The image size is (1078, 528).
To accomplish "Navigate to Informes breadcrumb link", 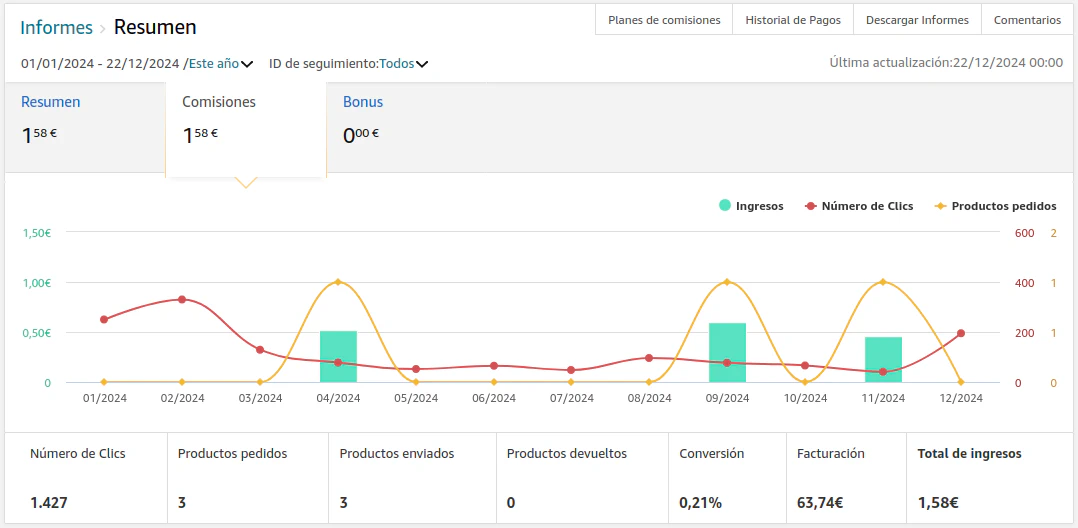I will [x=56, y=27].
